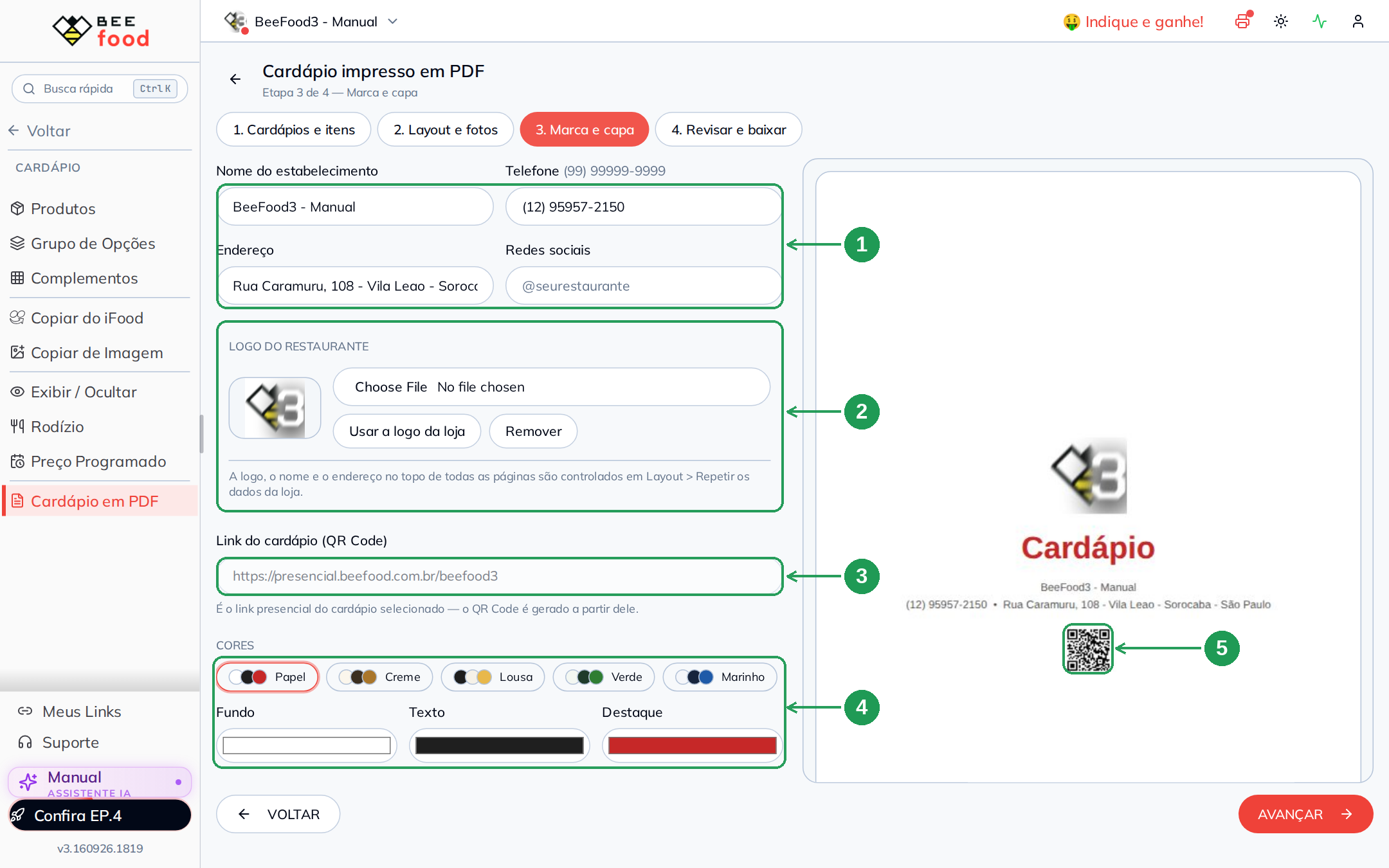Viewport: 1389px width, 868px height.
Task: Click Choose File to upload a logo
Action: tap(391, 386)
